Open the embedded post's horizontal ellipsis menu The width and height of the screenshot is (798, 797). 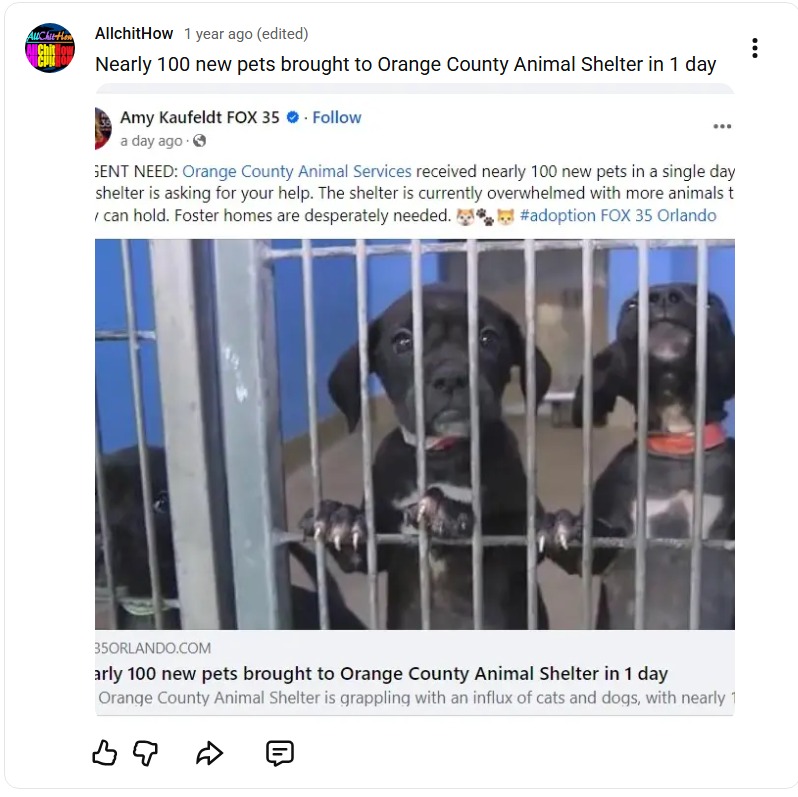click(x=722, y=126)
